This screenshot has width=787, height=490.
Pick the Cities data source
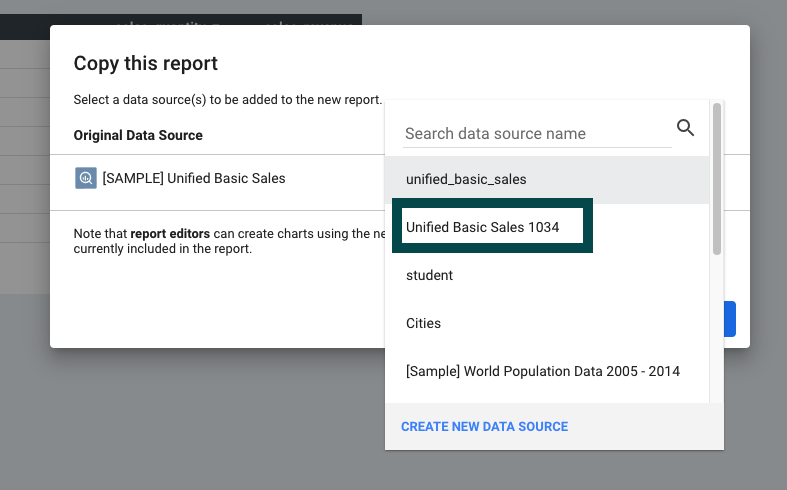click(x=547, y=323)
